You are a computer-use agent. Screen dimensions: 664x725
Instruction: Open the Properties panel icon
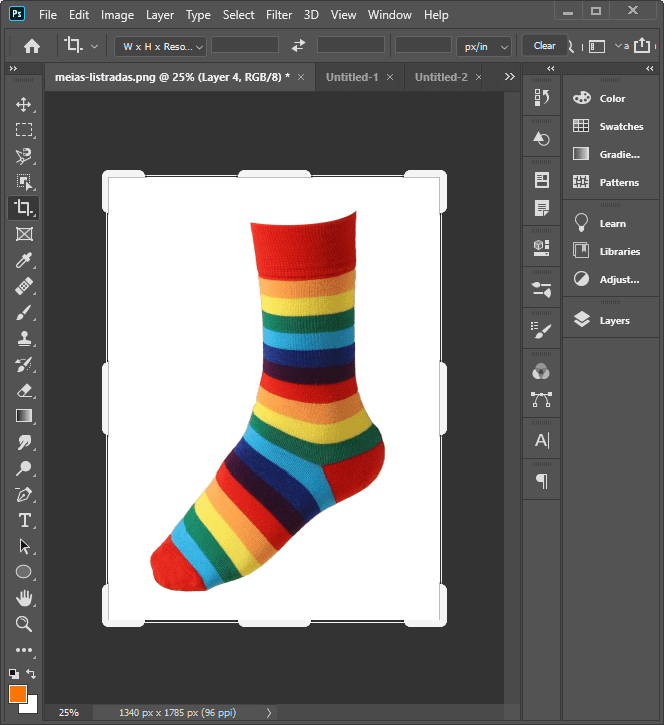pyautogui.click(x=541, y=248)
